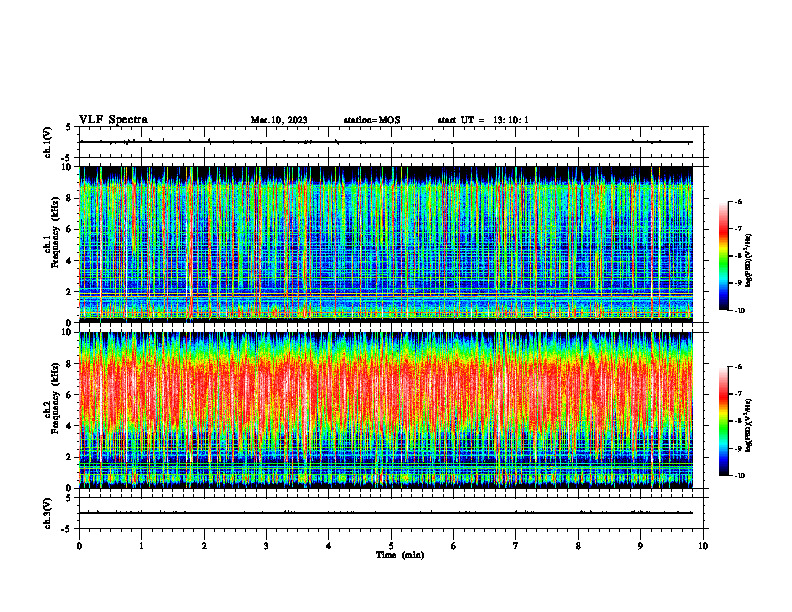Click the "ch.1(V)" waveform axis label
Screen dimensions: 792x612
click(48, 142)
